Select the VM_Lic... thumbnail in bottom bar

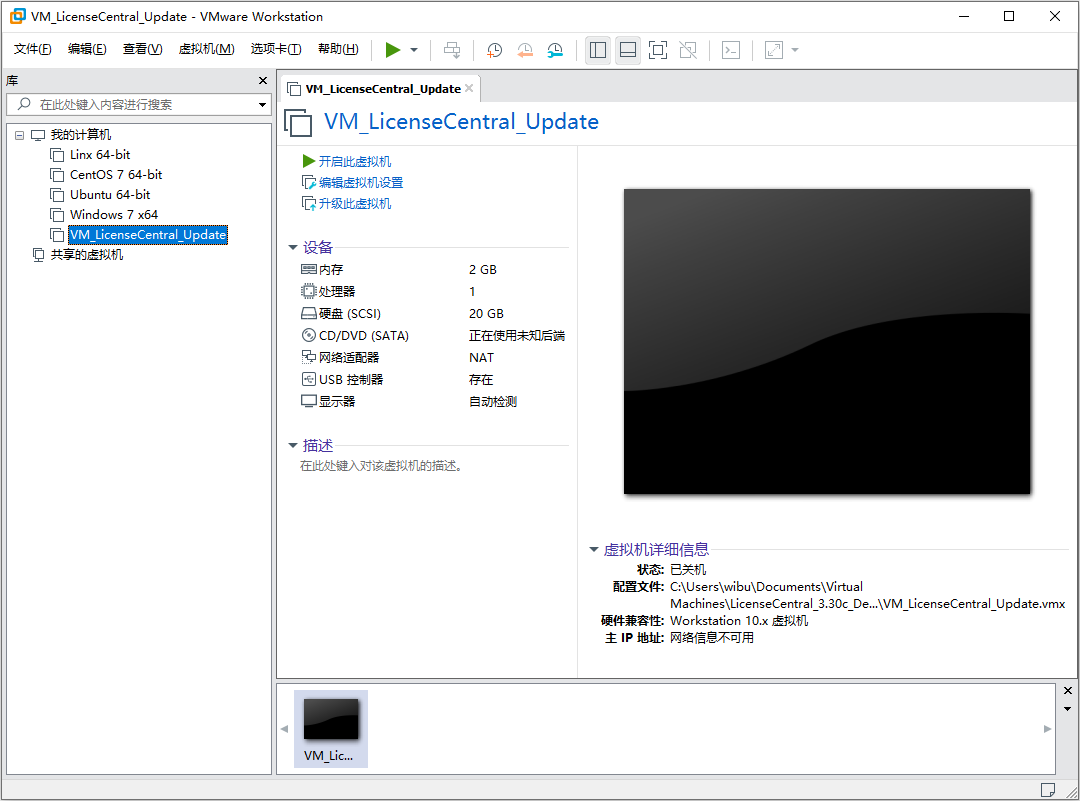331,729
